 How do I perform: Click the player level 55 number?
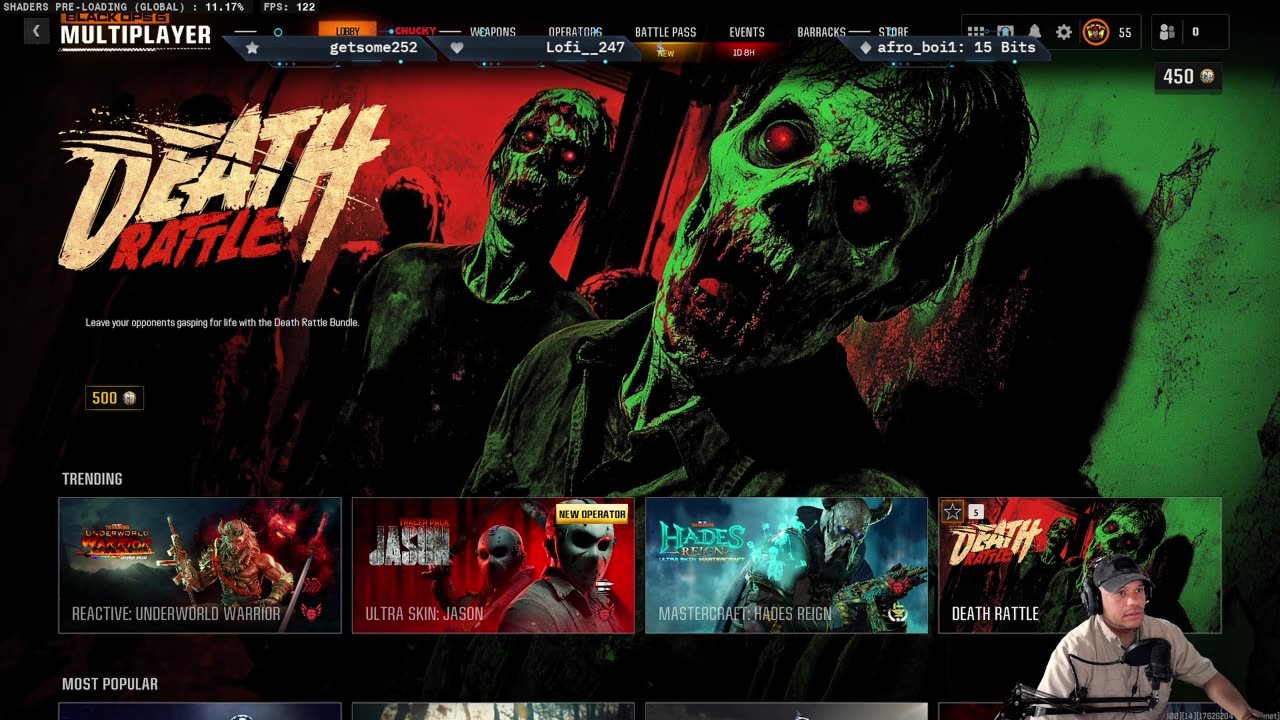[1125, 32]
